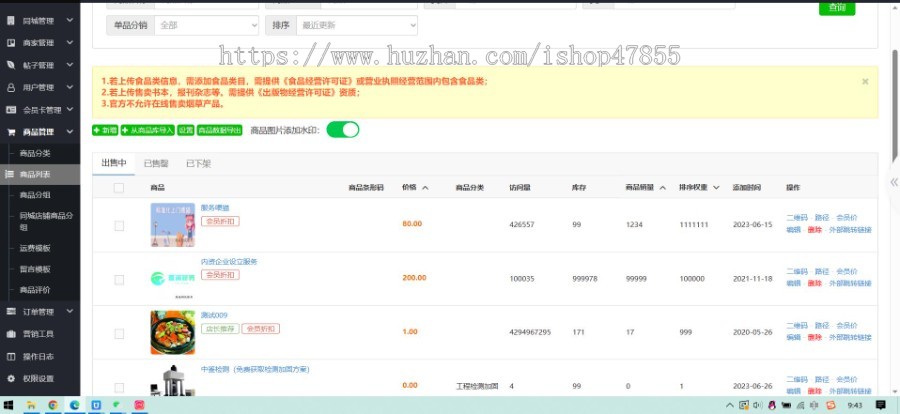Open Microsoft Edge from the taskbar
This screenshot has width=900, height=414.
(x=75, y=405)
